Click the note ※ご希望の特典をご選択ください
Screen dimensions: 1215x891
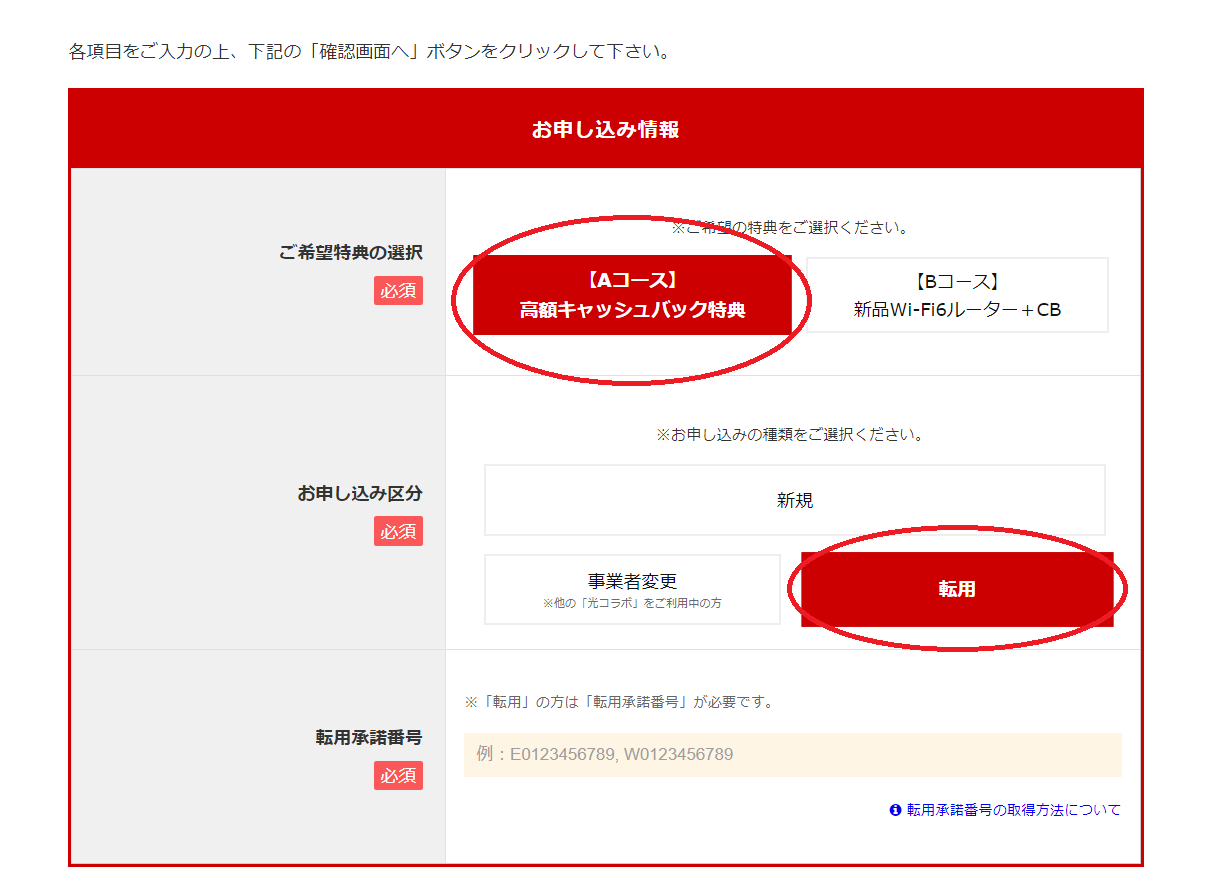click(x=790, y=228)
